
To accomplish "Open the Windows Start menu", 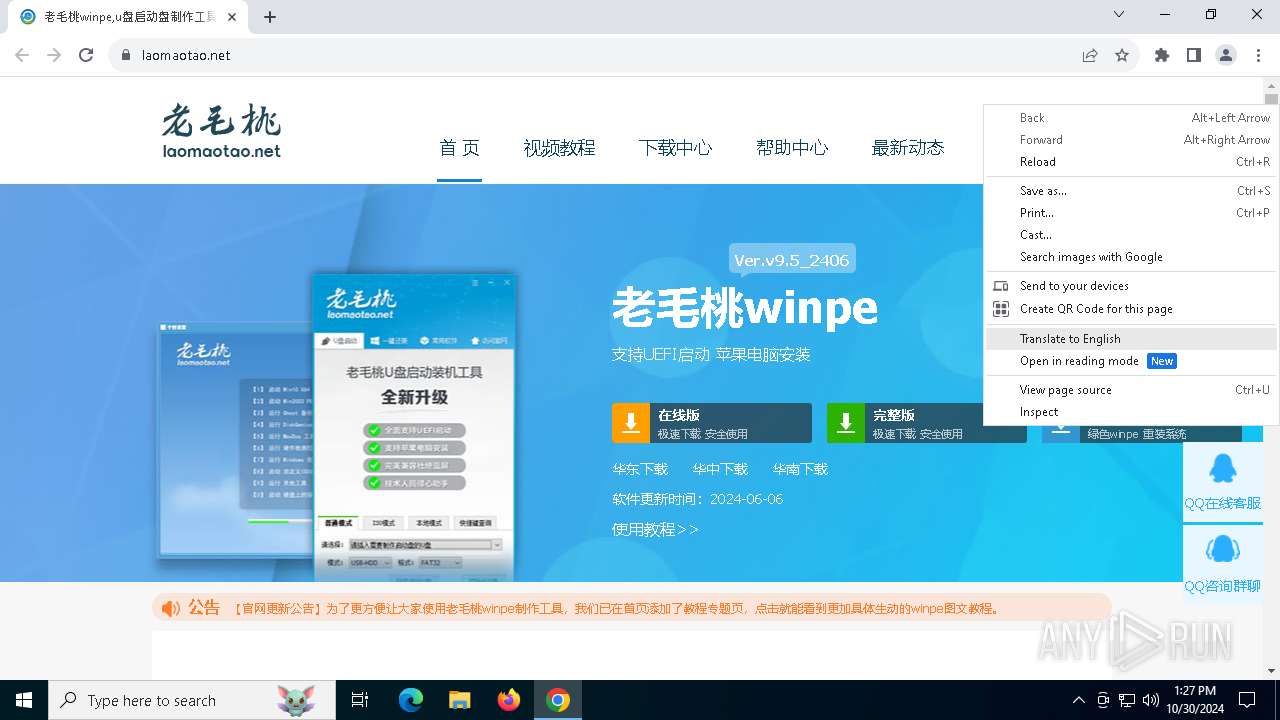I will pos(23,700).
